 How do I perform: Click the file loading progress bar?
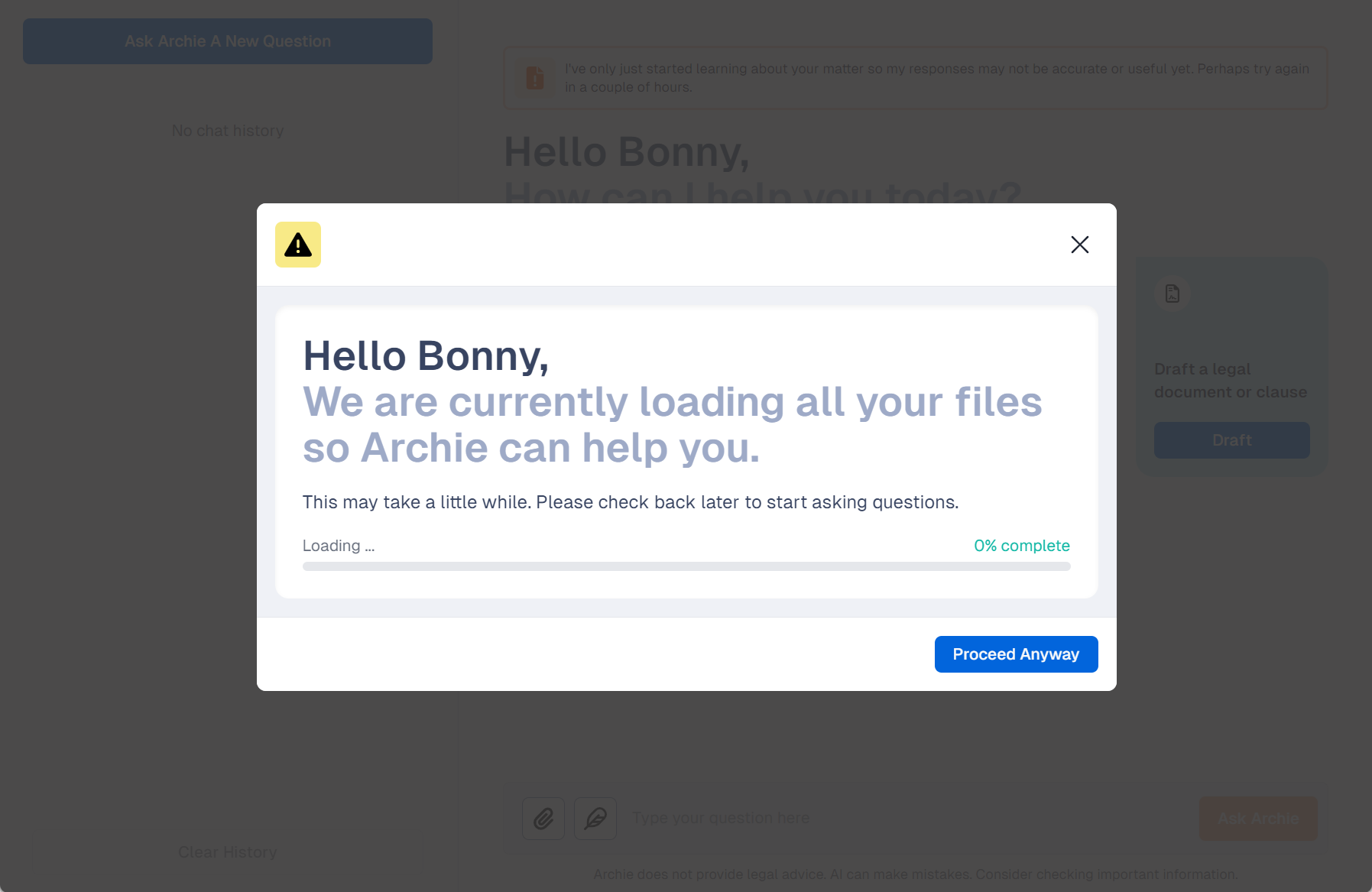(x=686, y=566)
